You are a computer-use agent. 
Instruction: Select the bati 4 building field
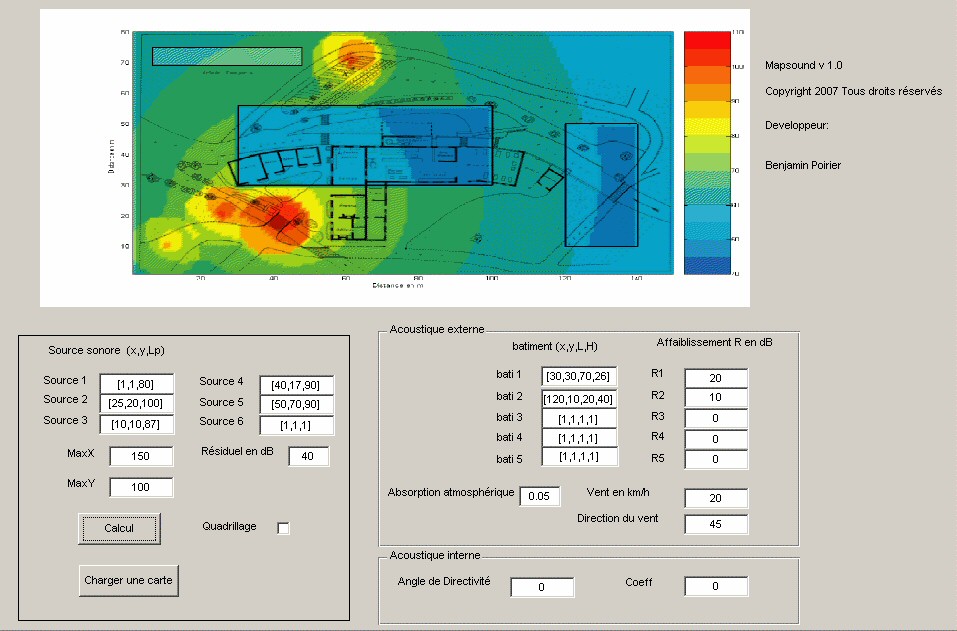[579, 438]
